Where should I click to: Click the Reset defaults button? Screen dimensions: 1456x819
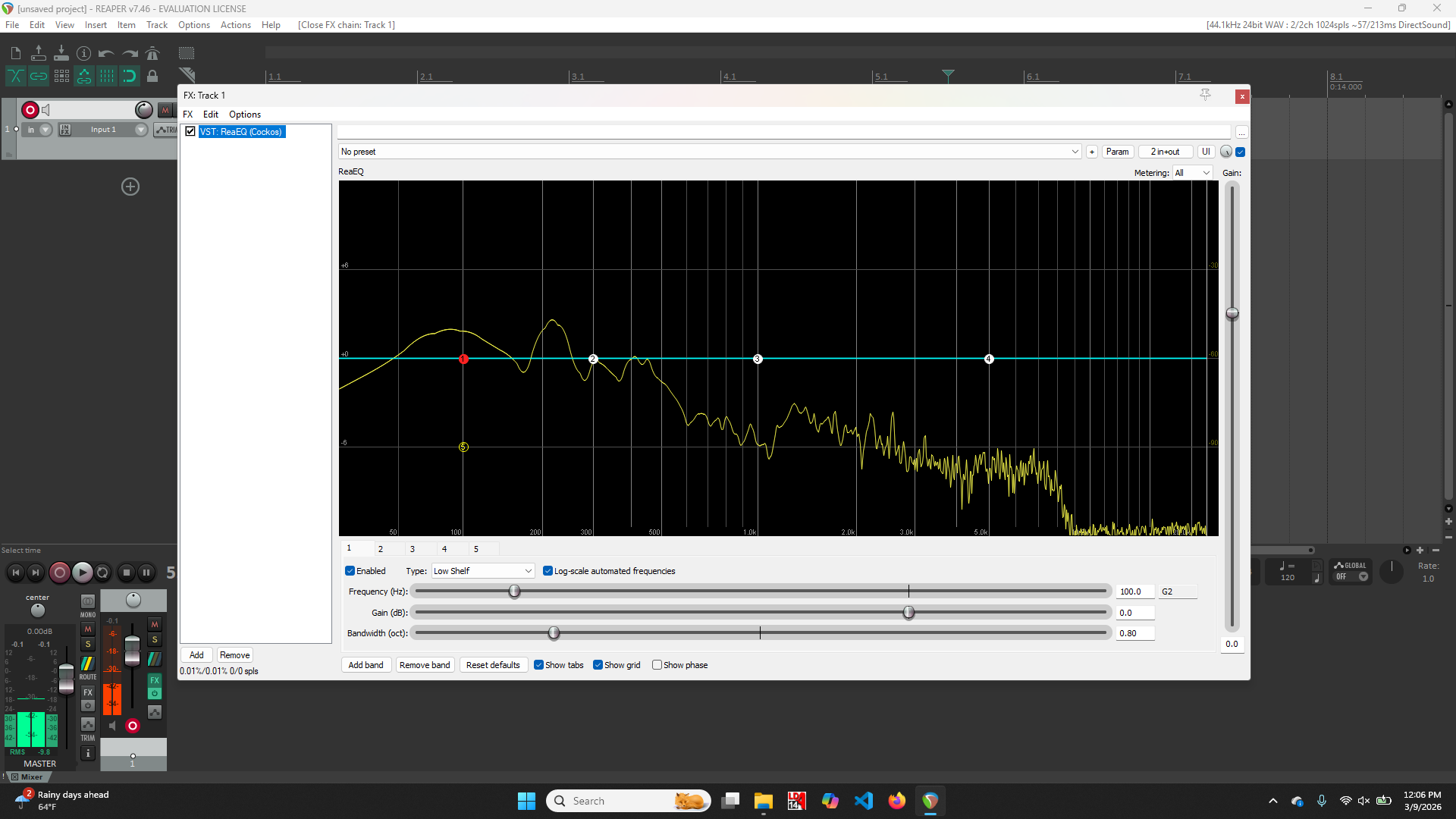click(493, 665)
